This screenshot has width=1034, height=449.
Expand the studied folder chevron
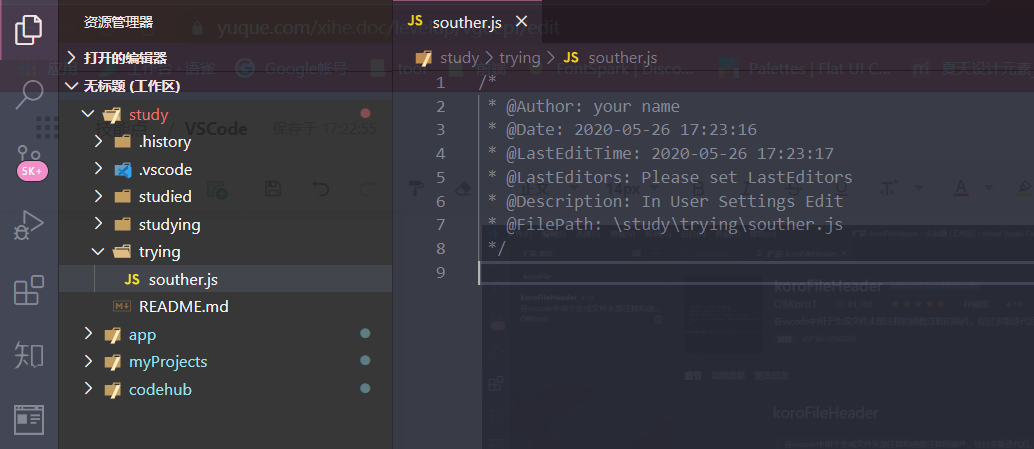[x=98, y=196]
